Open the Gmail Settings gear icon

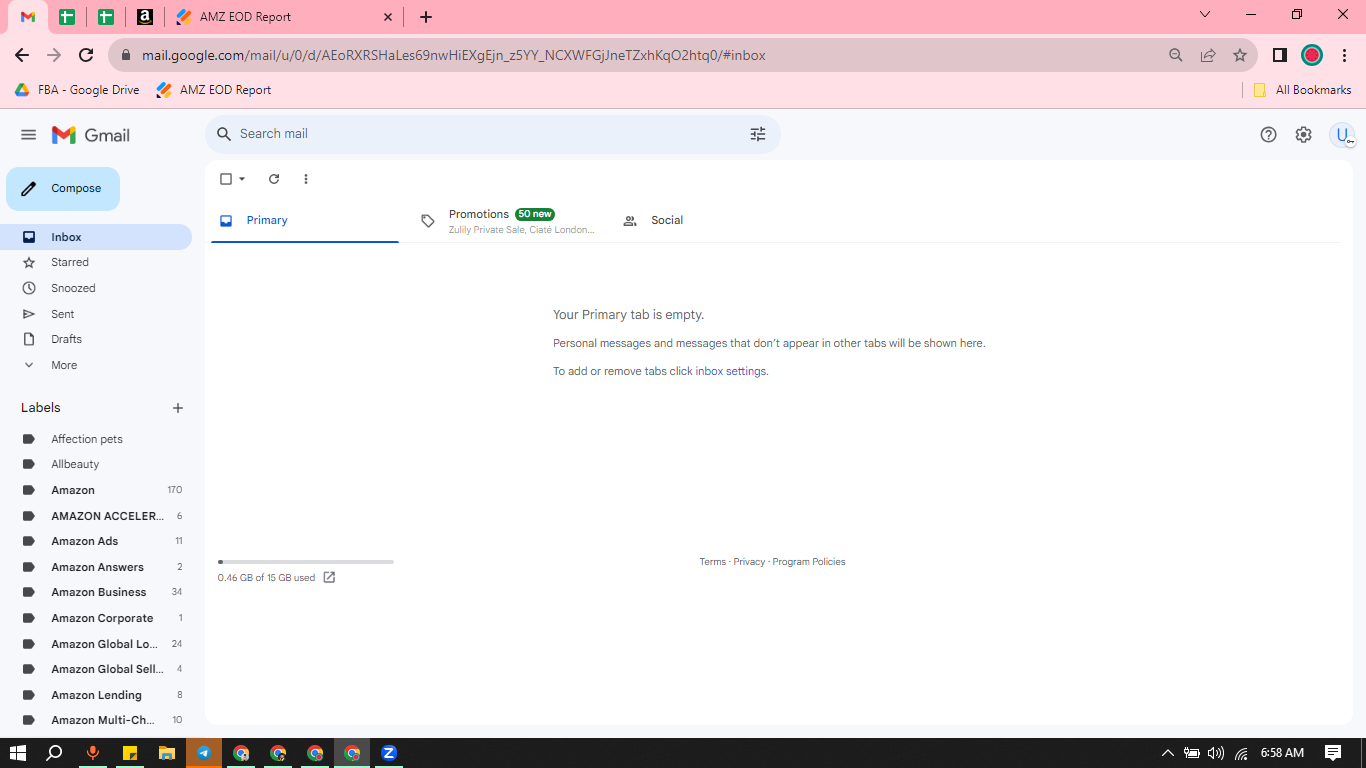coord(1303,135)
